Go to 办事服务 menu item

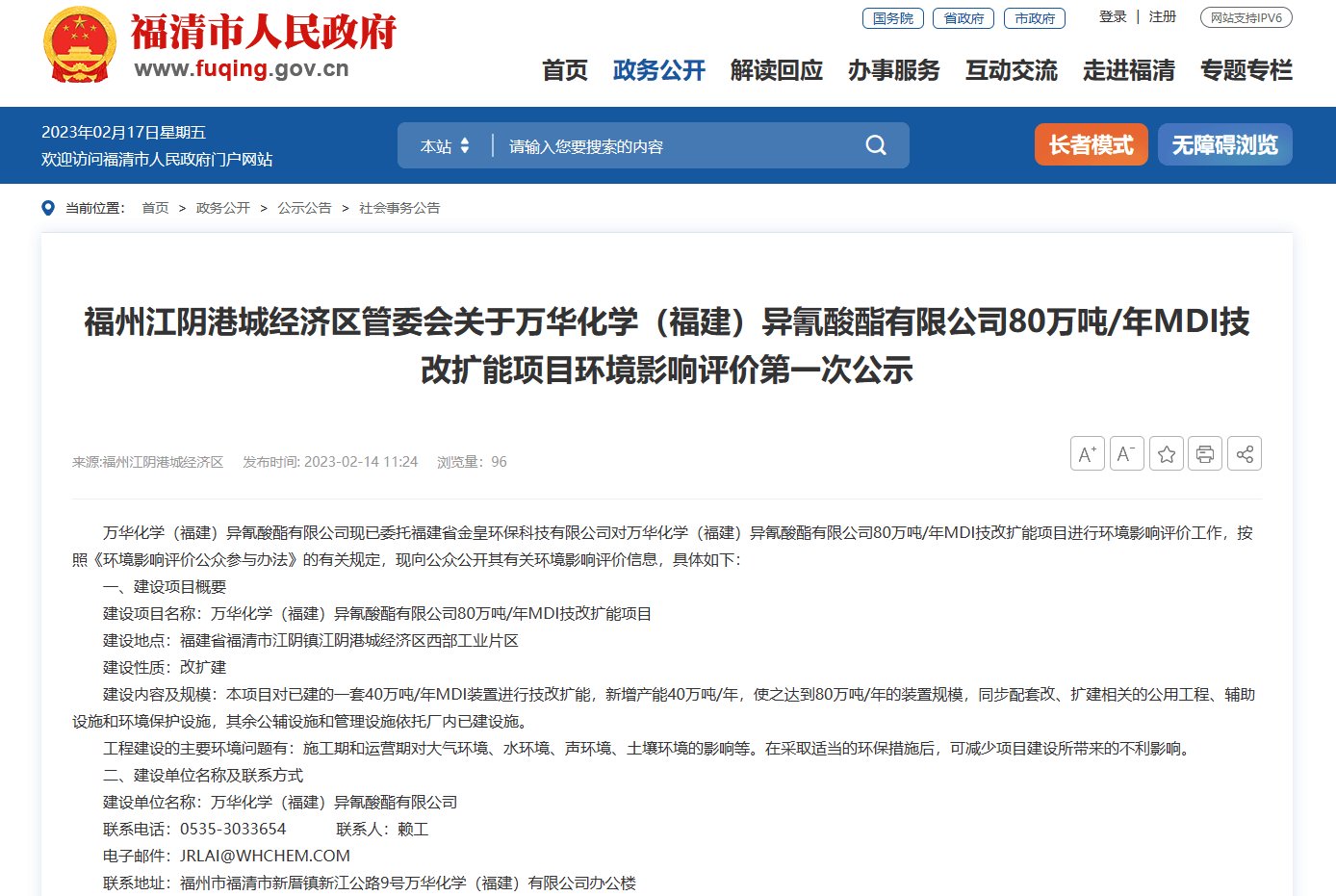coord(893,70)
